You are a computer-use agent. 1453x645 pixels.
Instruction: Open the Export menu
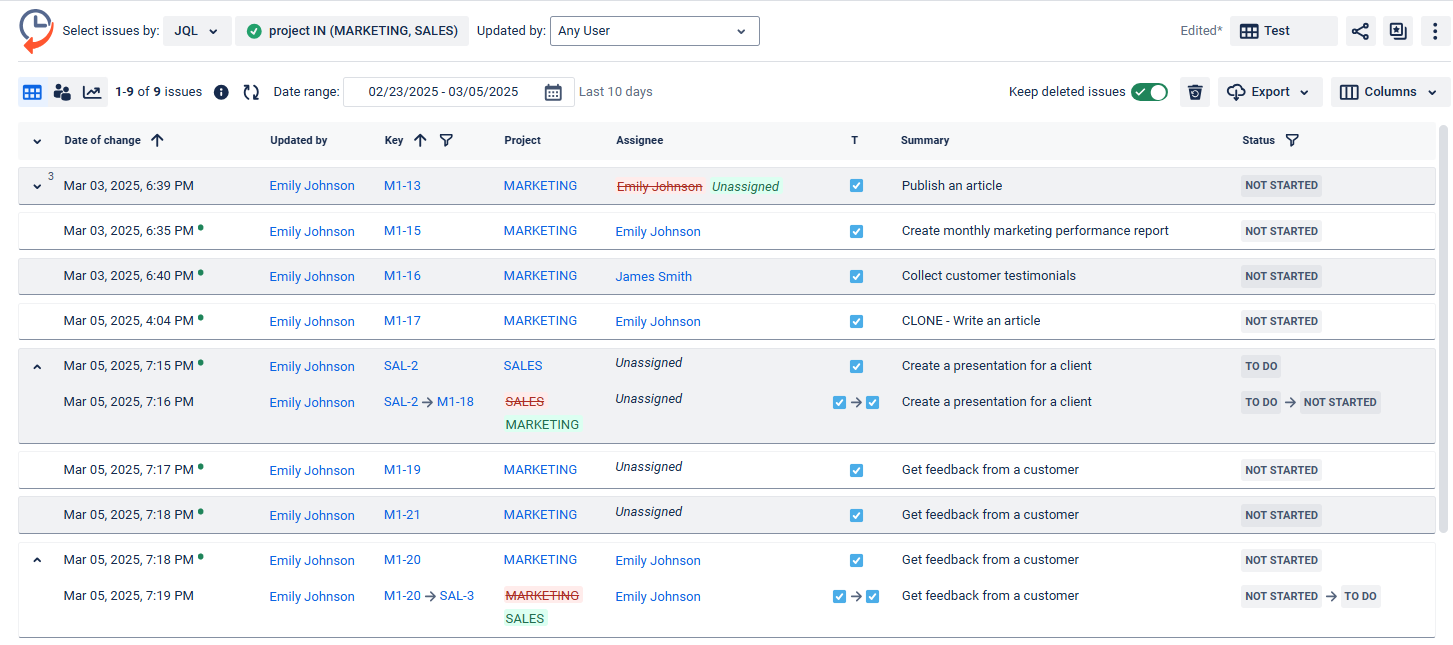pyautogui.click(x=1270, y=92)
